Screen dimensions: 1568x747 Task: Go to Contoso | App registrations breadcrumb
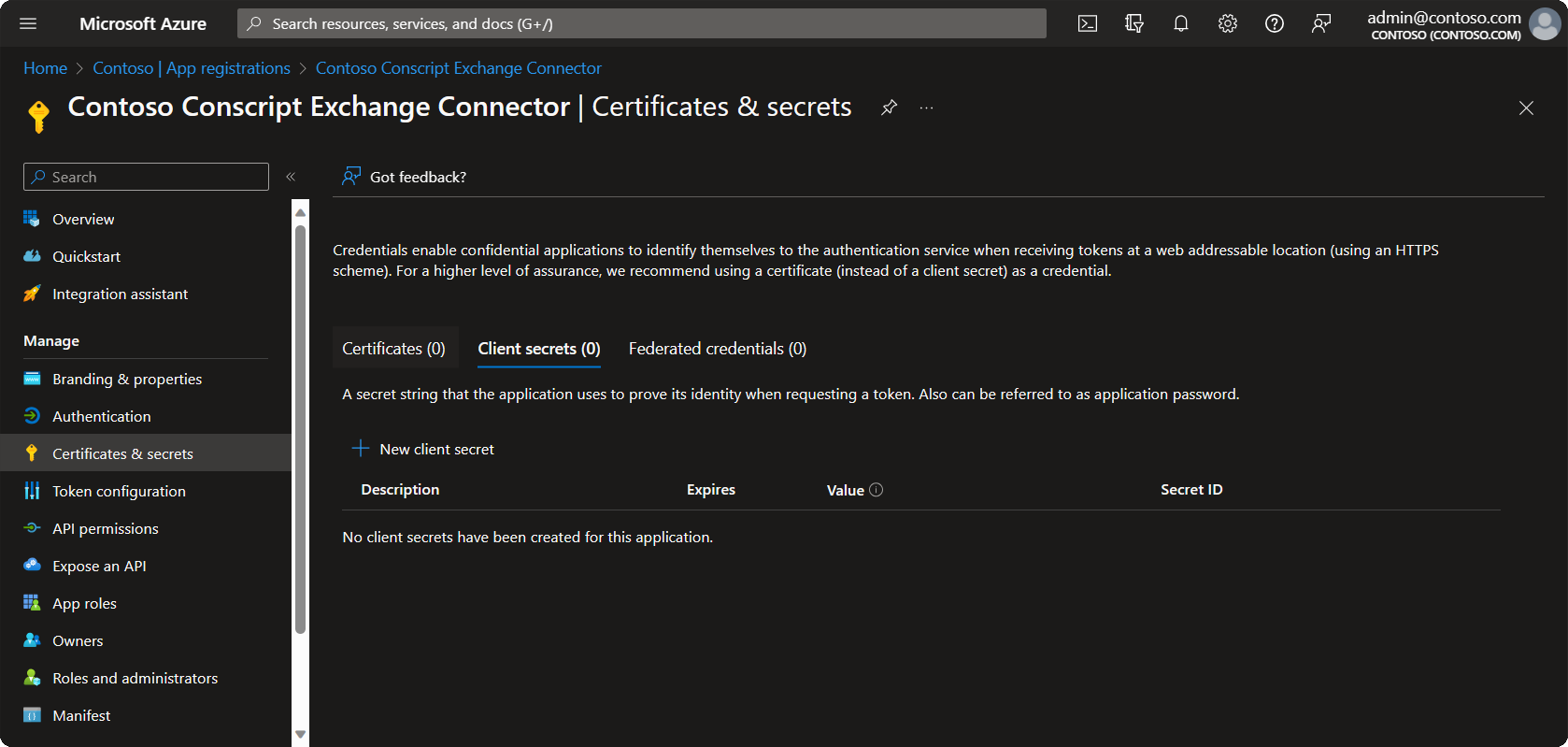click(x=192, y=68)
